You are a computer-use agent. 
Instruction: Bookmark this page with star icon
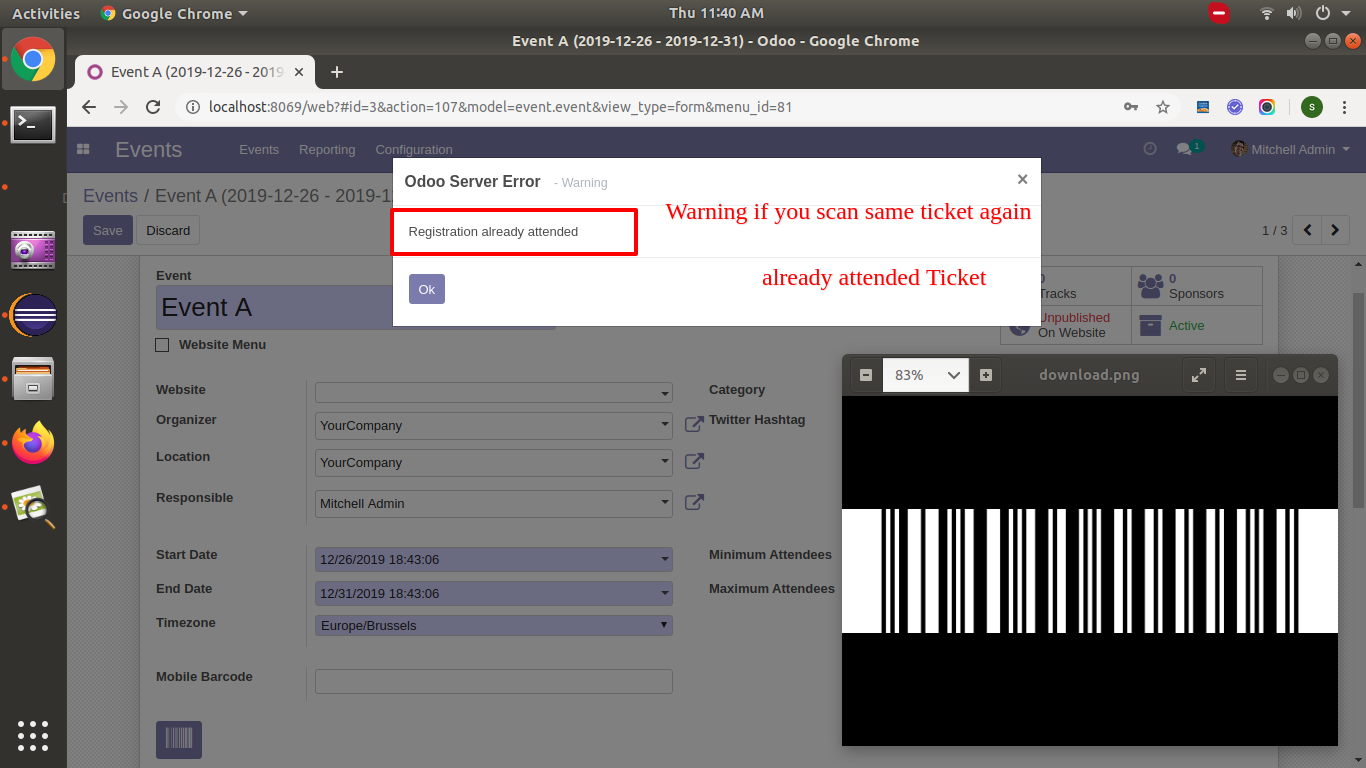click(x=1163, y=107)
